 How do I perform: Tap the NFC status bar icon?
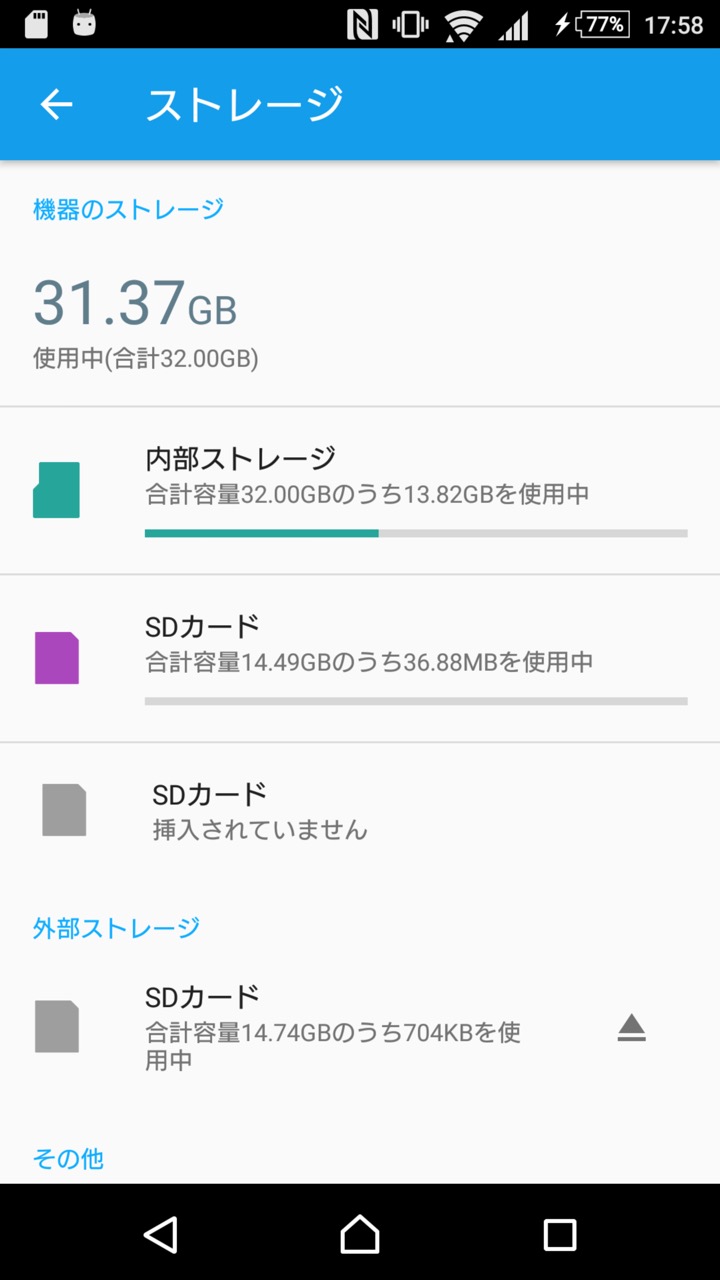[x=362, y=24]
